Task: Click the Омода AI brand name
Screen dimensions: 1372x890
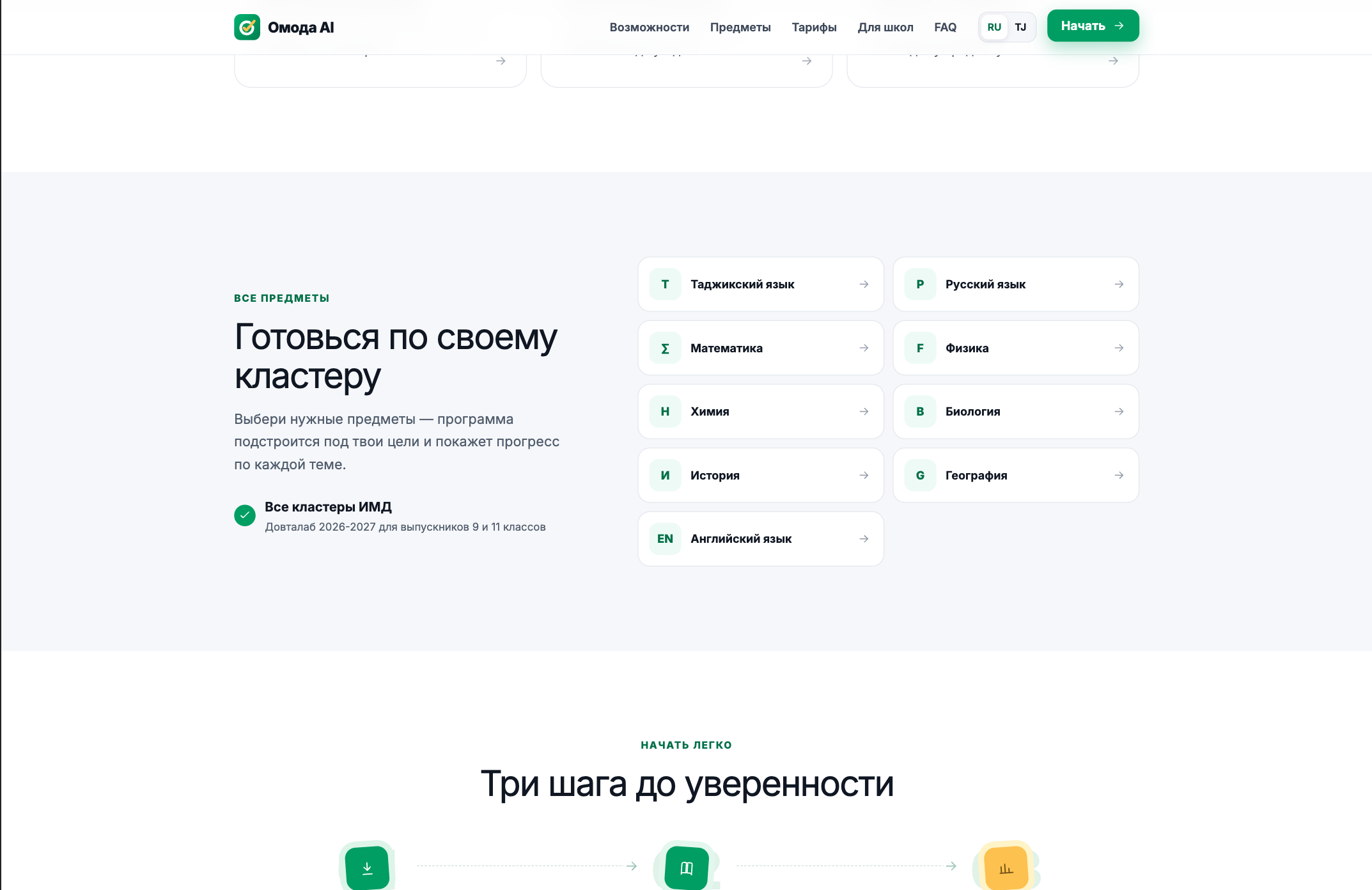Action: [x=300, y=27]
